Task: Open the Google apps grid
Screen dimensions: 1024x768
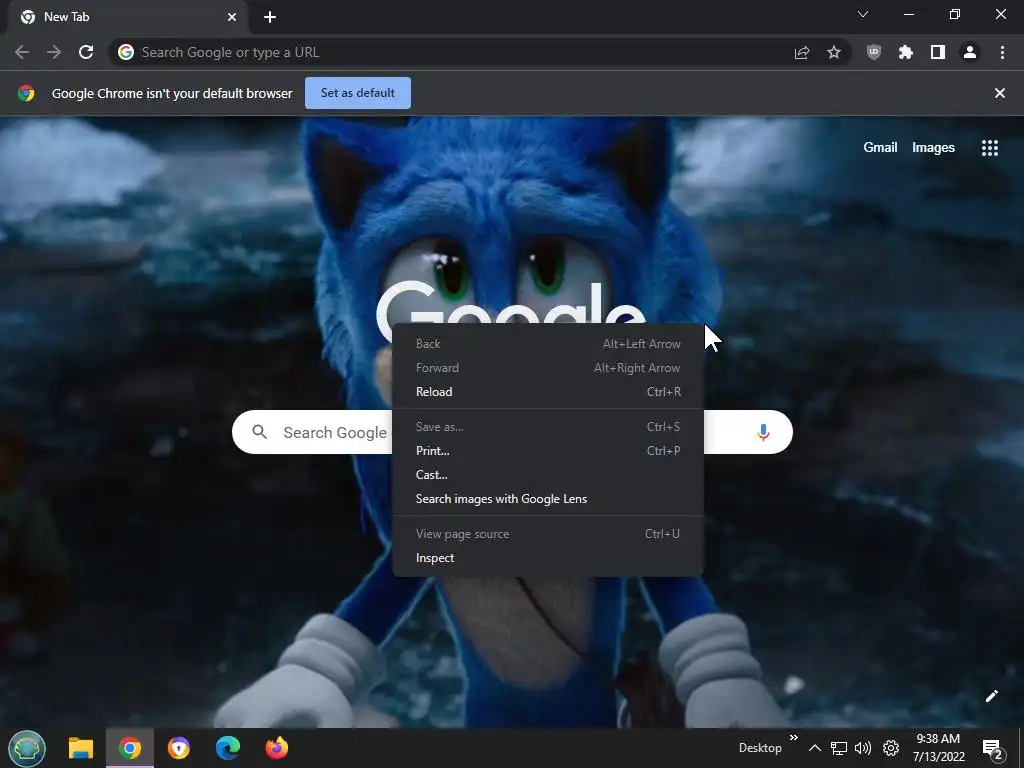Action: tap(990, 148)
